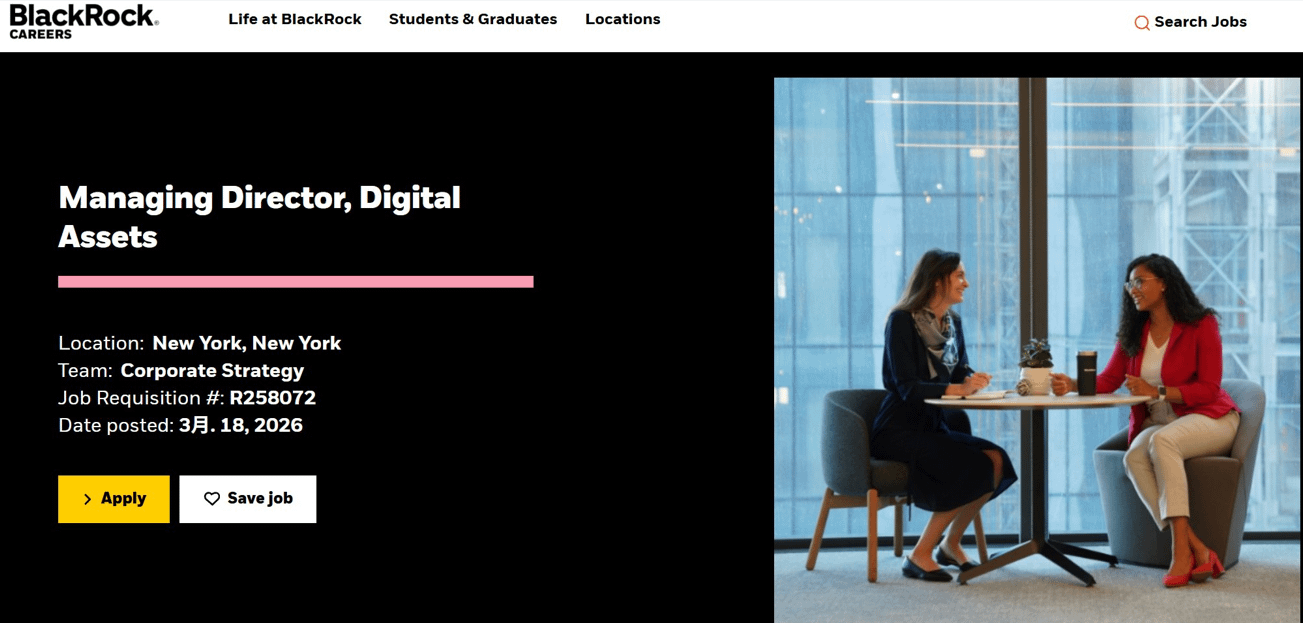Open the Locations menu item
The width and height of the screenshot is (1303, 623).
623,19
